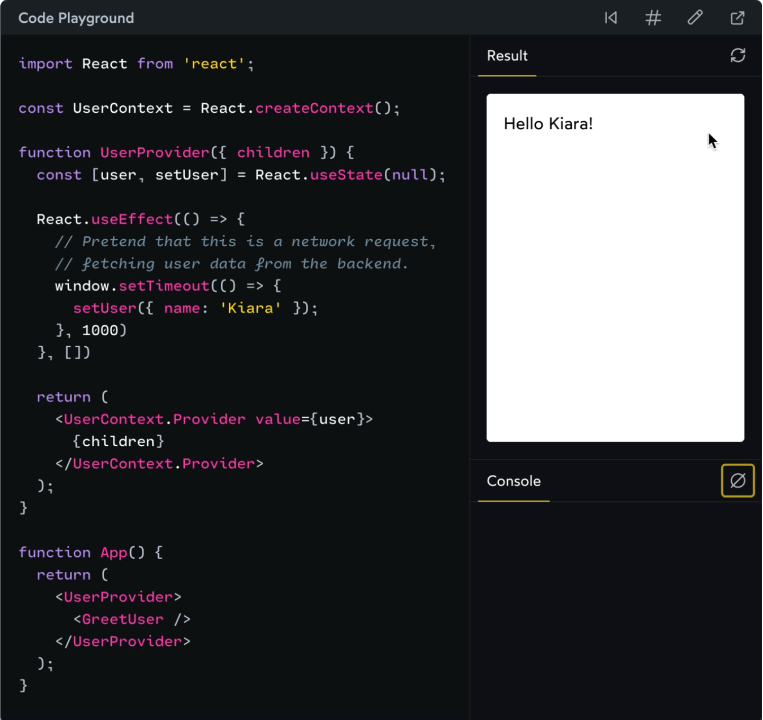Refresh the Result pane
Image resolution: width=763 pixels, height=720 pixels.
[x=738, y=55]
